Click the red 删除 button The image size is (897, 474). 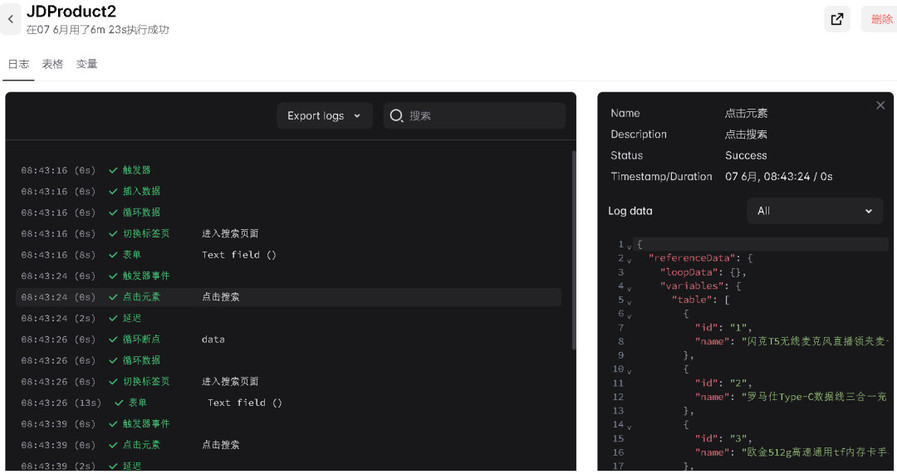click(880, 19)
